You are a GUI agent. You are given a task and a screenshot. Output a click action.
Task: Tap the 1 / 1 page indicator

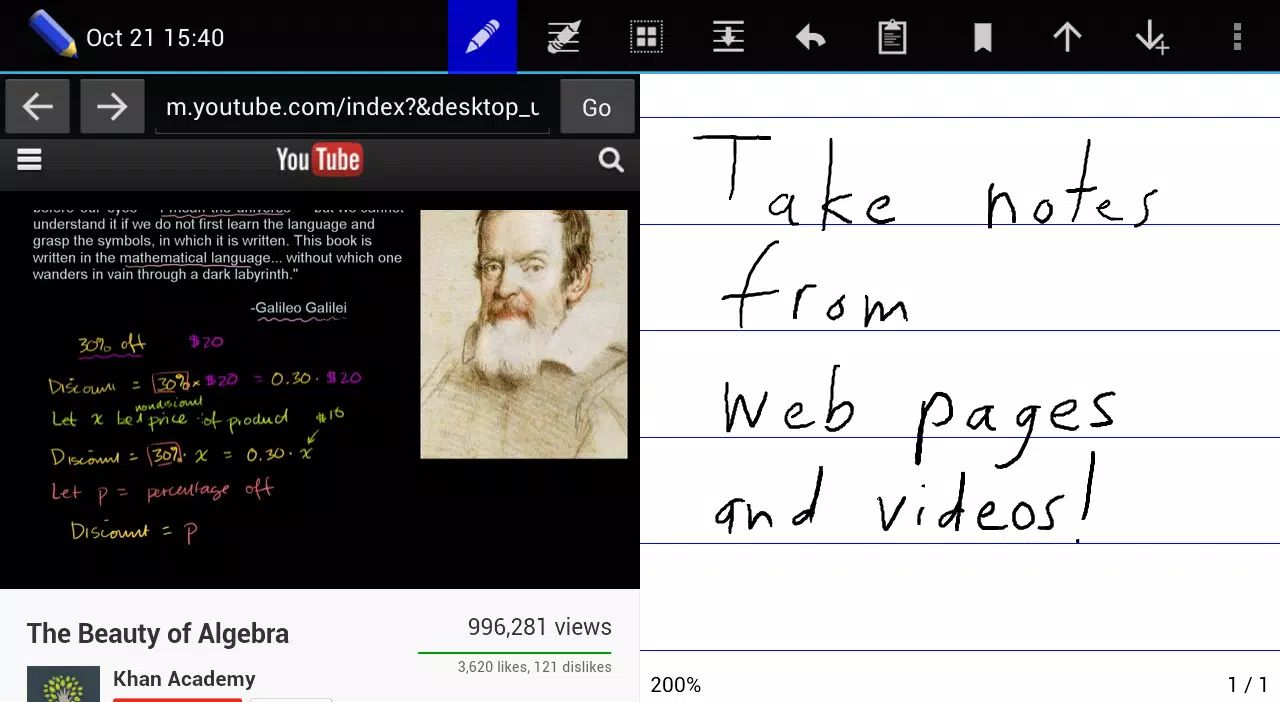1248,685
